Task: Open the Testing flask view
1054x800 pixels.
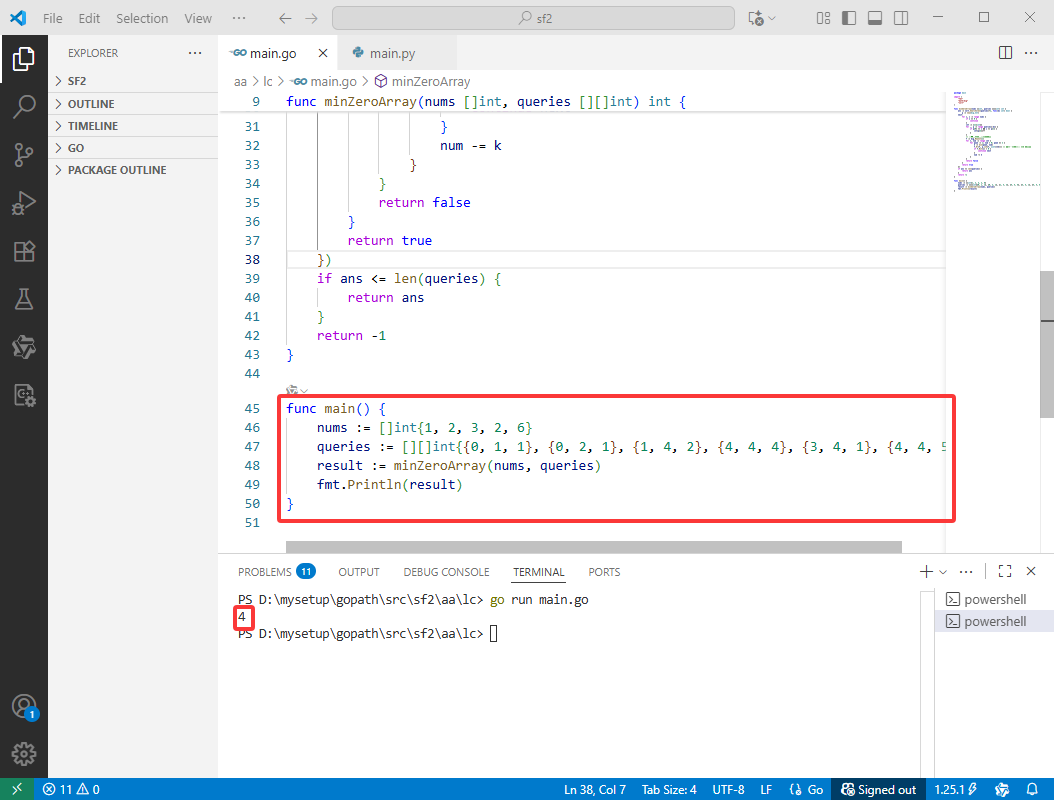Action: pos(24,299)
